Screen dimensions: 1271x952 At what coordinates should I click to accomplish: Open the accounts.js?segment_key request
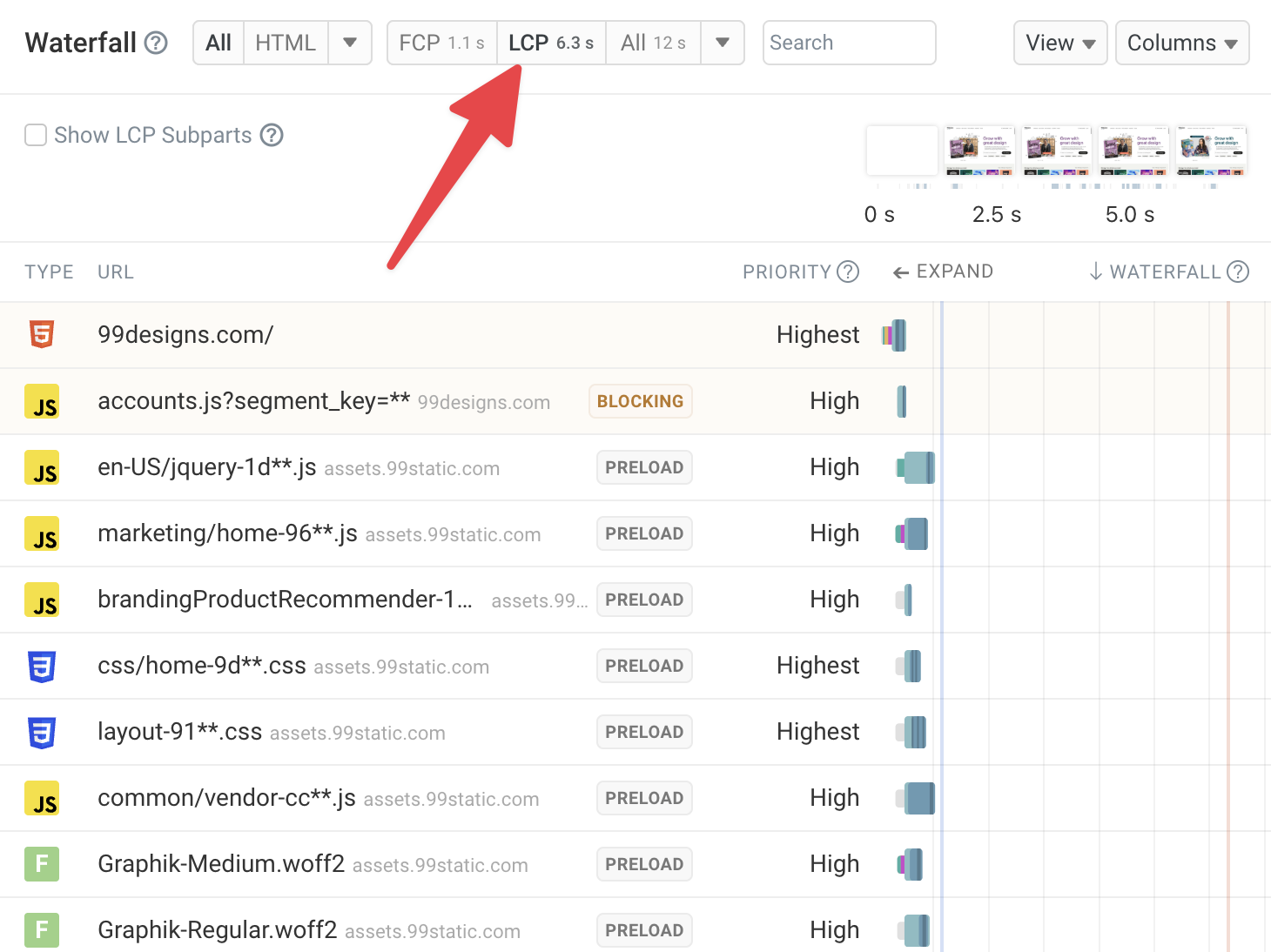click(x=253, y=401)
